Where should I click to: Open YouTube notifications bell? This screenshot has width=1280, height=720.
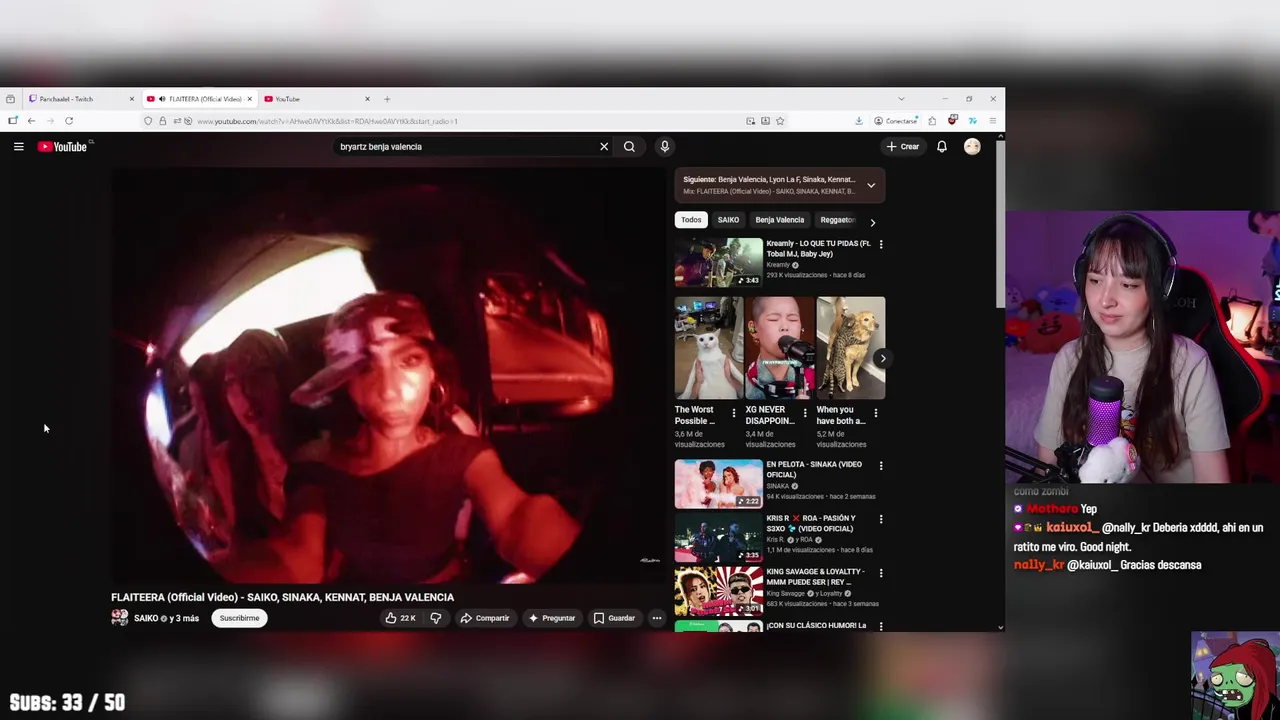pyautogui.click(x=941, y=147)
